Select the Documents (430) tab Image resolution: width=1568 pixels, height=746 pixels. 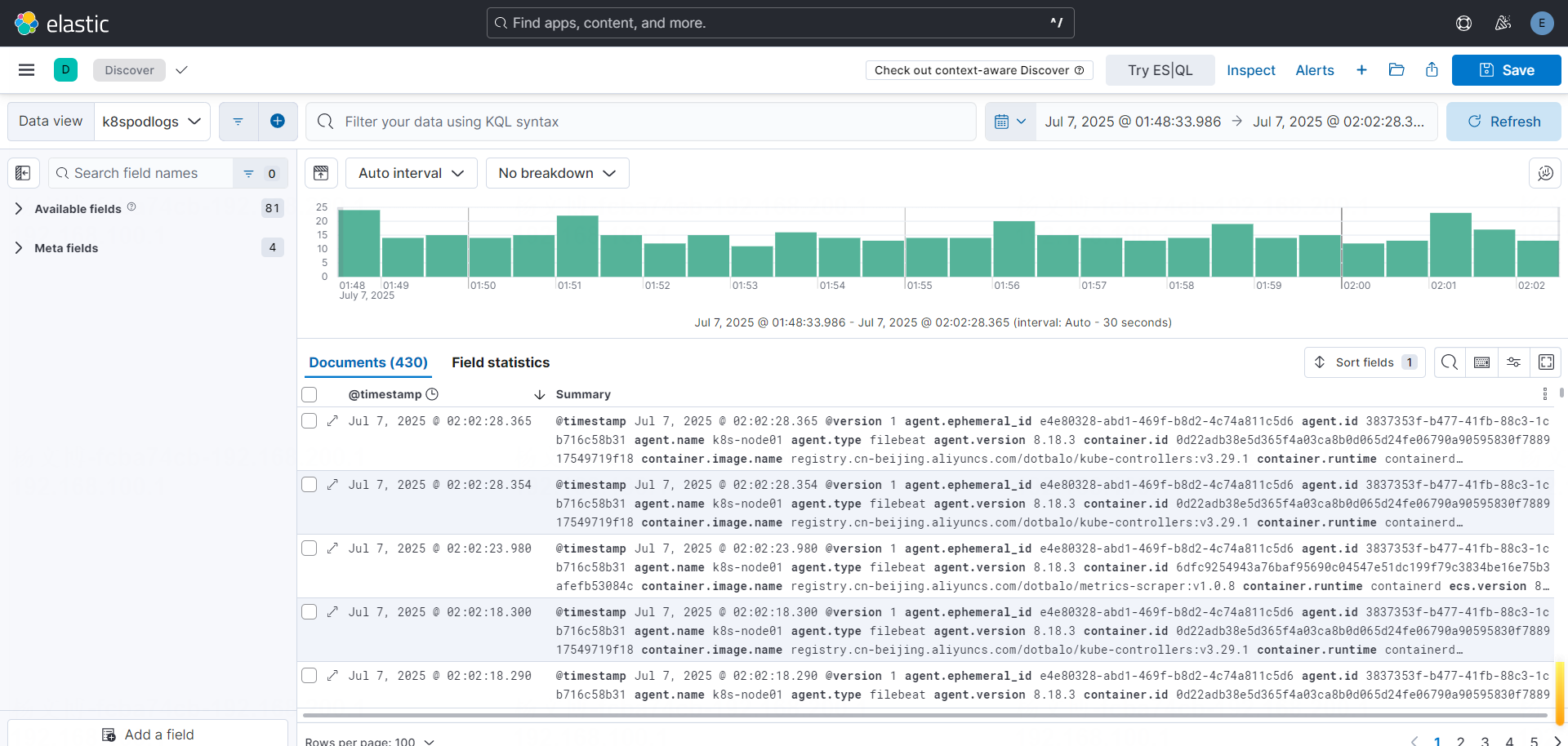367,362
